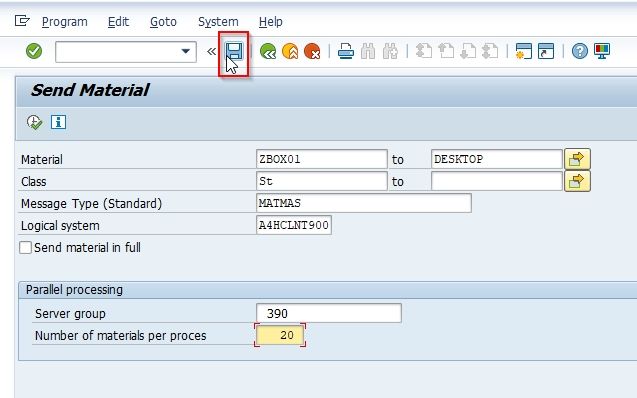Open the System menu

pyautogui.click(x=218, y=22)
